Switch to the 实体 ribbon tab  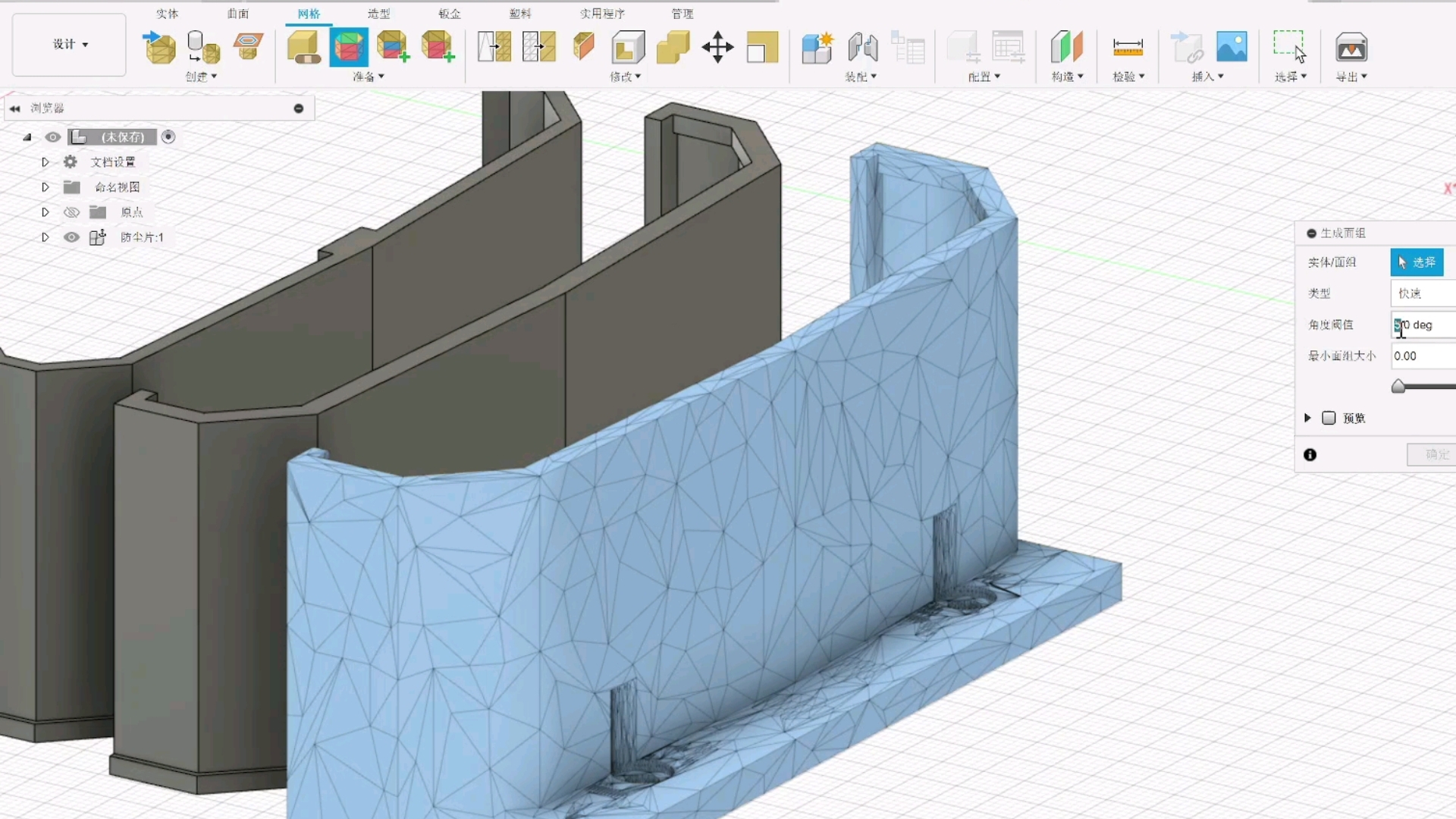(x=167, y=13)
